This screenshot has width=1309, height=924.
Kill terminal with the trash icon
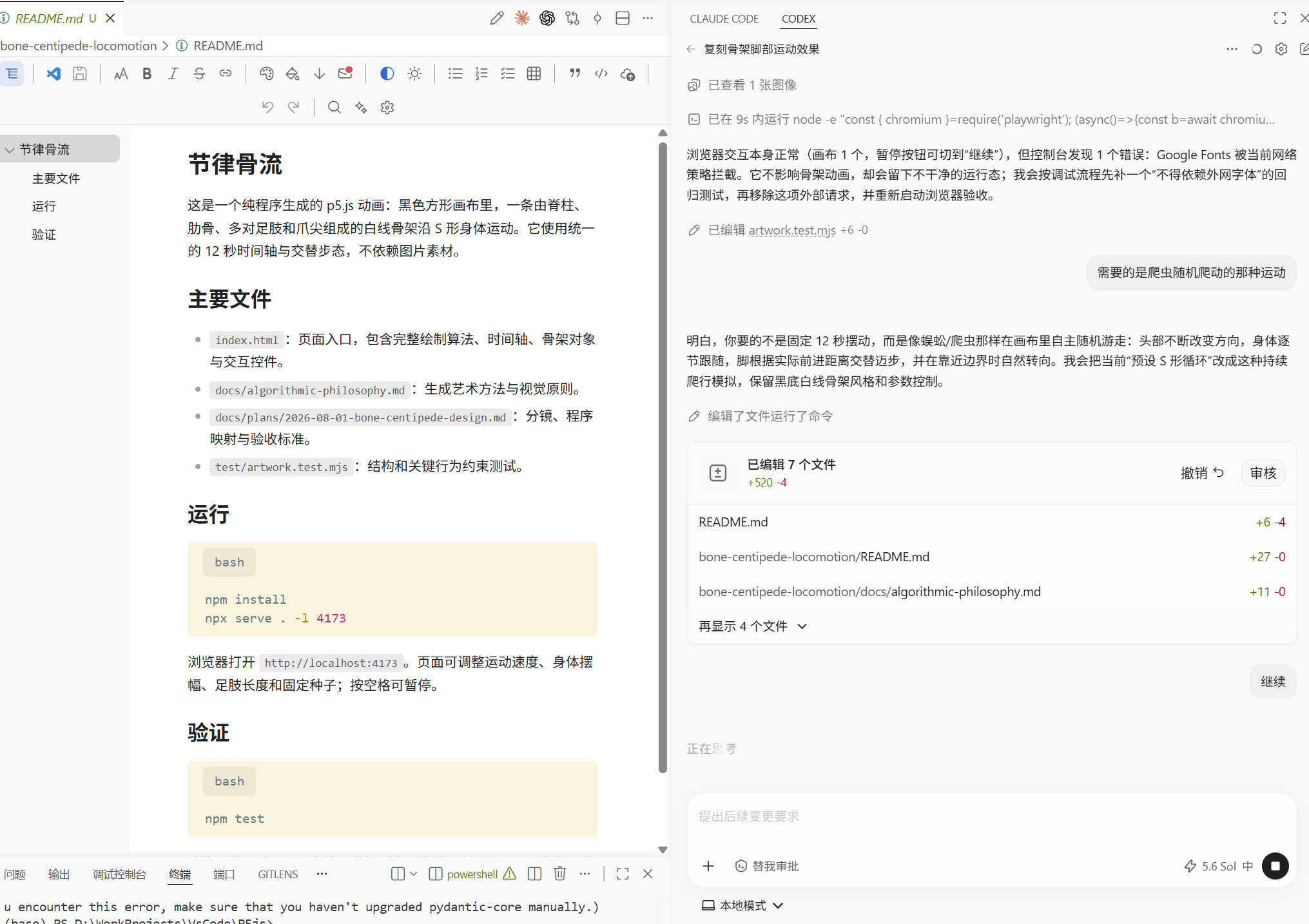click(x=559, y=874)
